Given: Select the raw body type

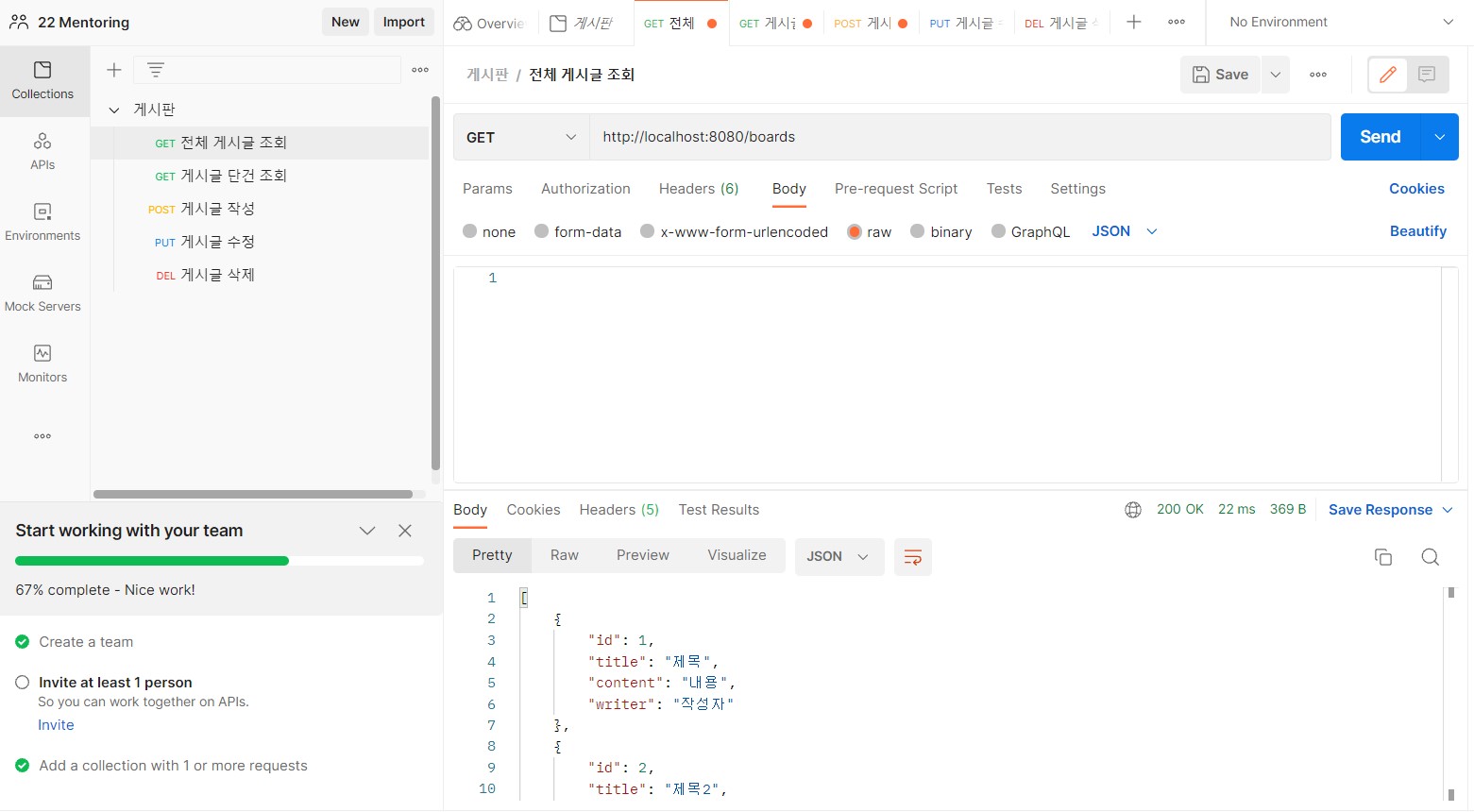Looking at the screenshot, I should pos(854,231).
